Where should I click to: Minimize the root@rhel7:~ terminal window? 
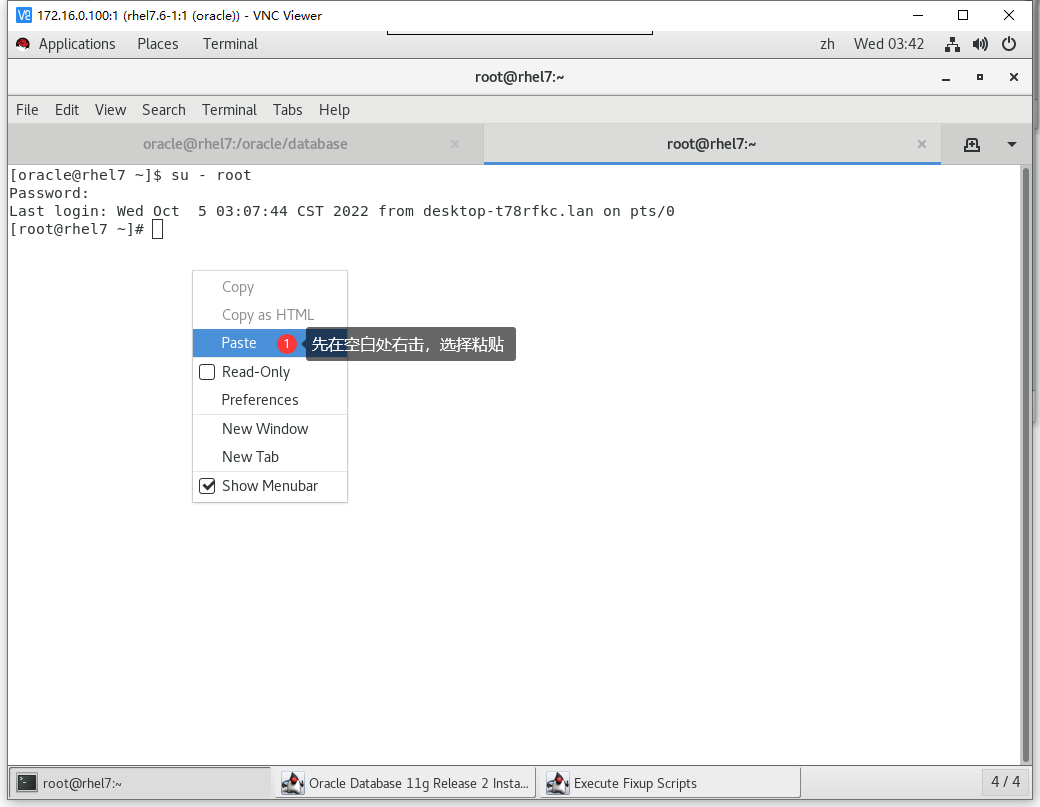(x=946, y=78)
